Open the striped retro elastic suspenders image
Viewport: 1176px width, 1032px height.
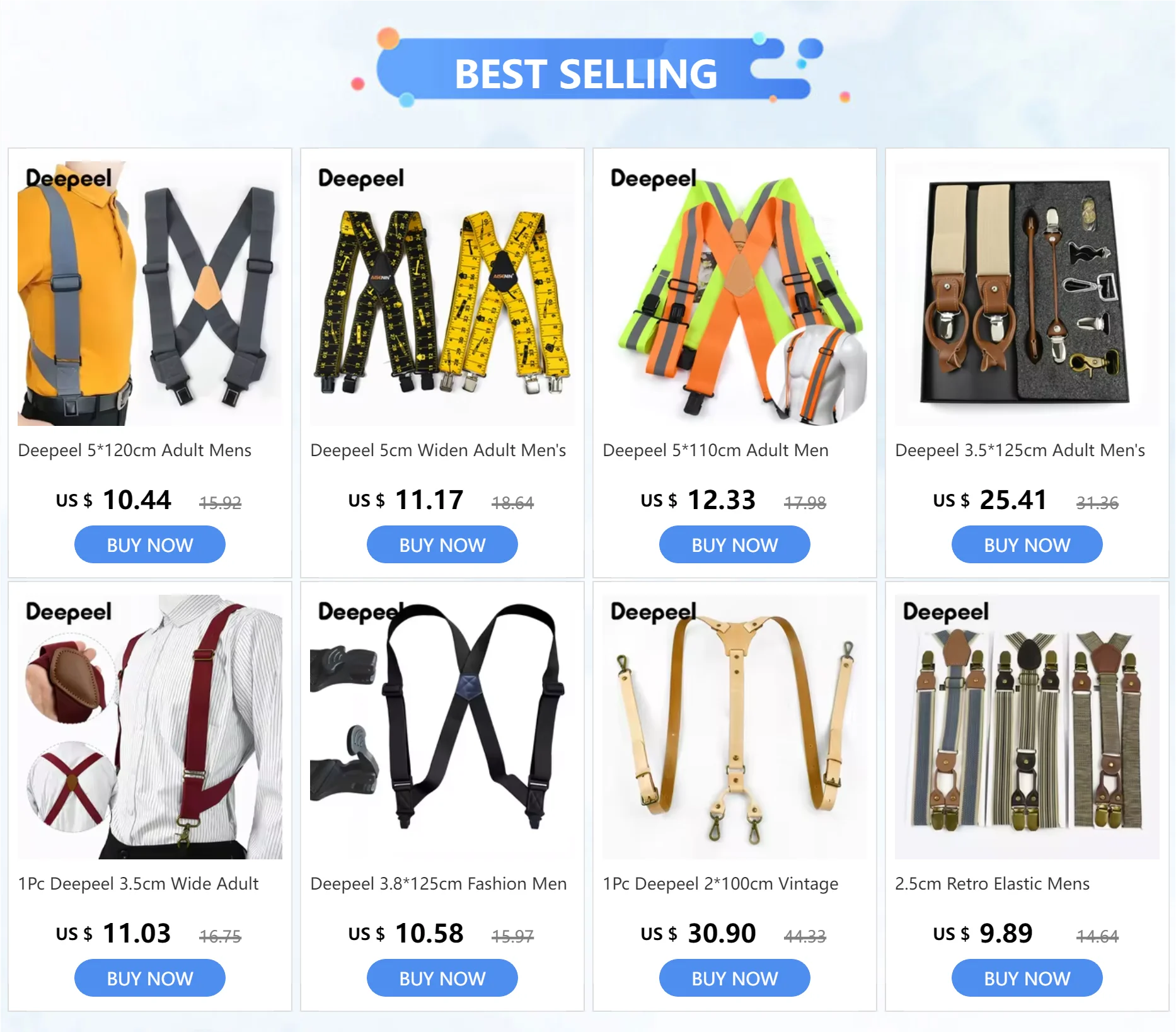click(1027, 727)
